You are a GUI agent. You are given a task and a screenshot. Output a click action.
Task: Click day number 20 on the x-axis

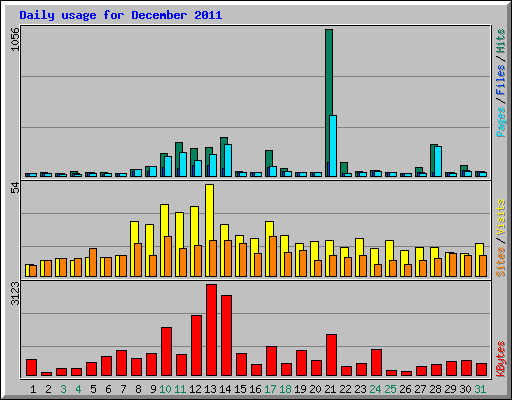pos(315,389)
